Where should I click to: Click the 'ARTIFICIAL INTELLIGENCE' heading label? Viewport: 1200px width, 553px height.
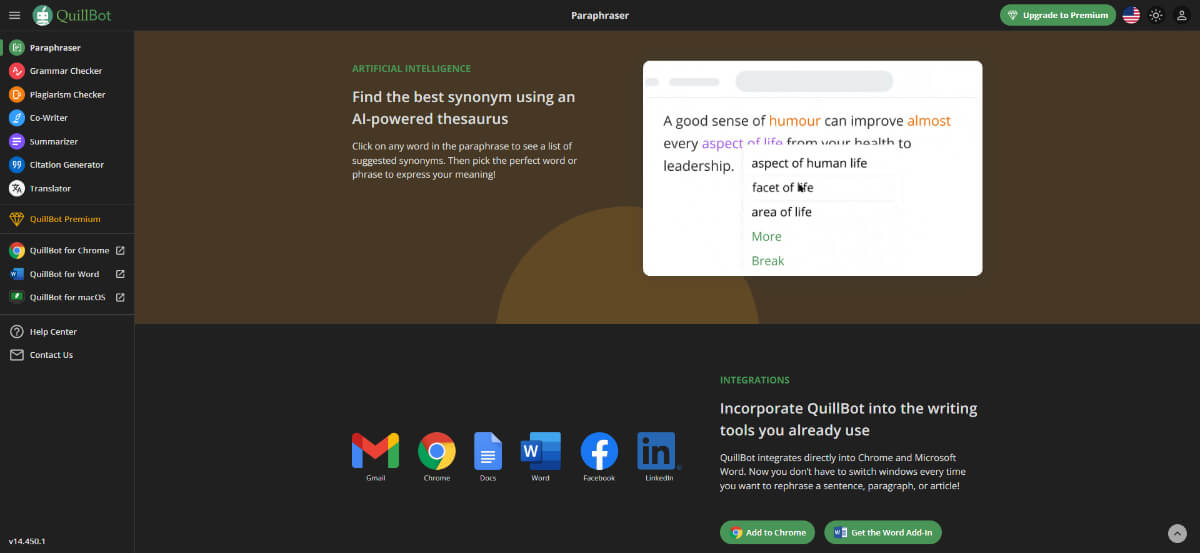coord(411,69)
